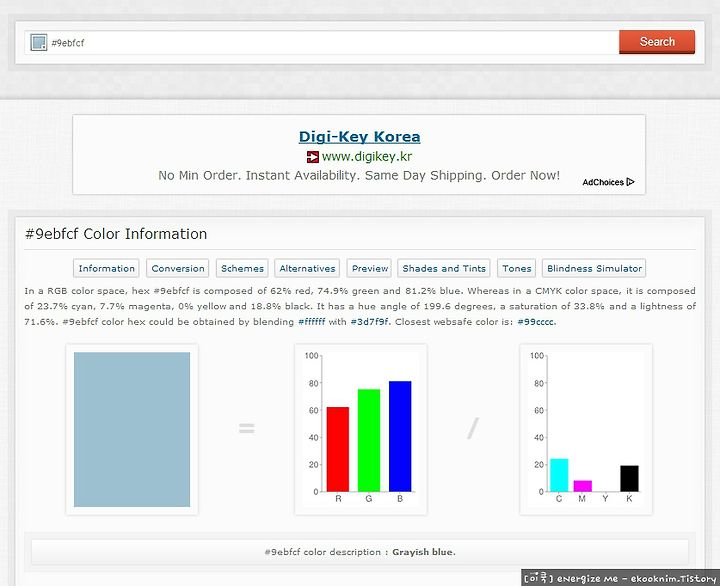Click the color picker icon in search box
The height and width of the screenshot is (586, 720).
click(x=39, y=43)
